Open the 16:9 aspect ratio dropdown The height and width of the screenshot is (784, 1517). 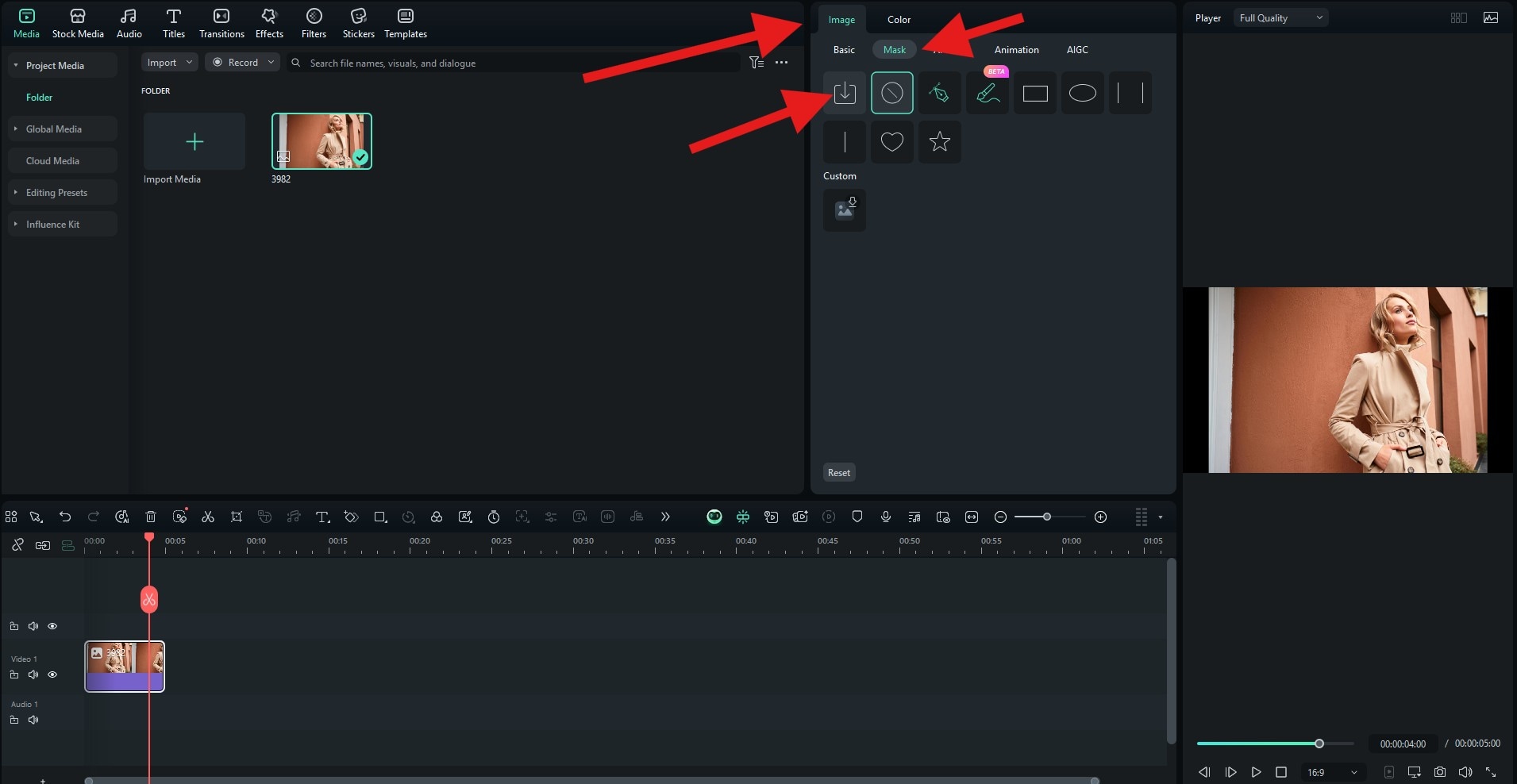tap(1333, 772)
